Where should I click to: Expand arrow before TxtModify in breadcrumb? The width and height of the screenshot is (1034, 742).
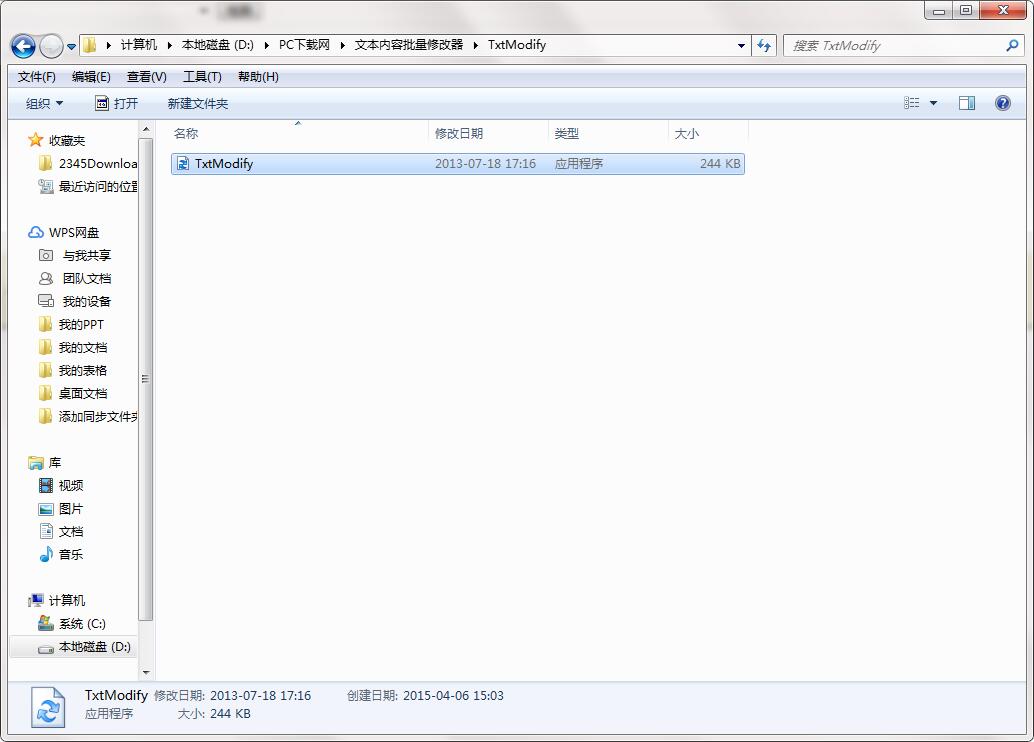[x=475, y=46]
